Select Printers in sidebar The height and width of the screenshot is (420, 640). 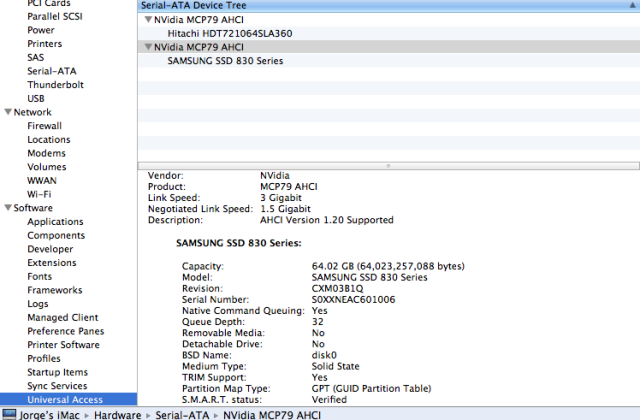click(44, 44)
